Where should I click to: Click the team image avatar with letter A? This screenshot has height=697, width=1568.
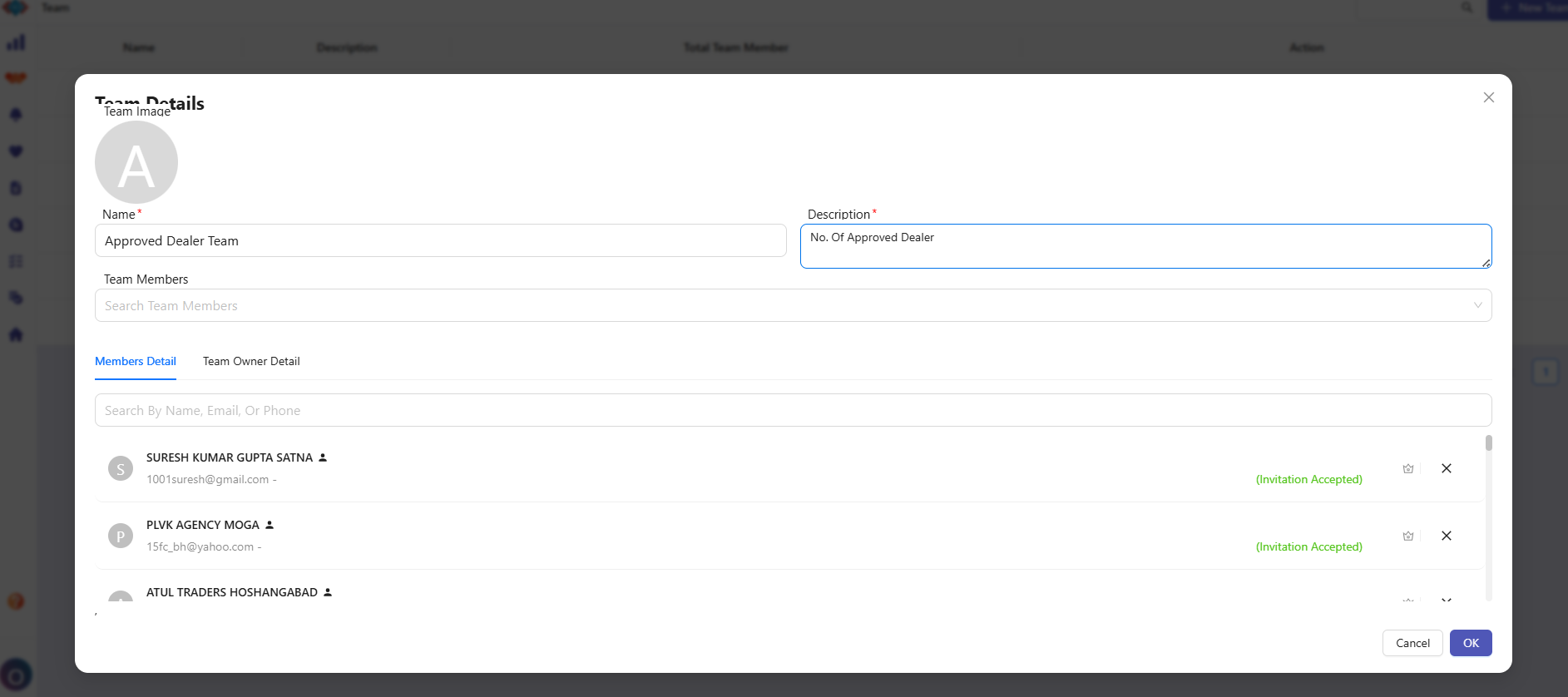[136, 162]
